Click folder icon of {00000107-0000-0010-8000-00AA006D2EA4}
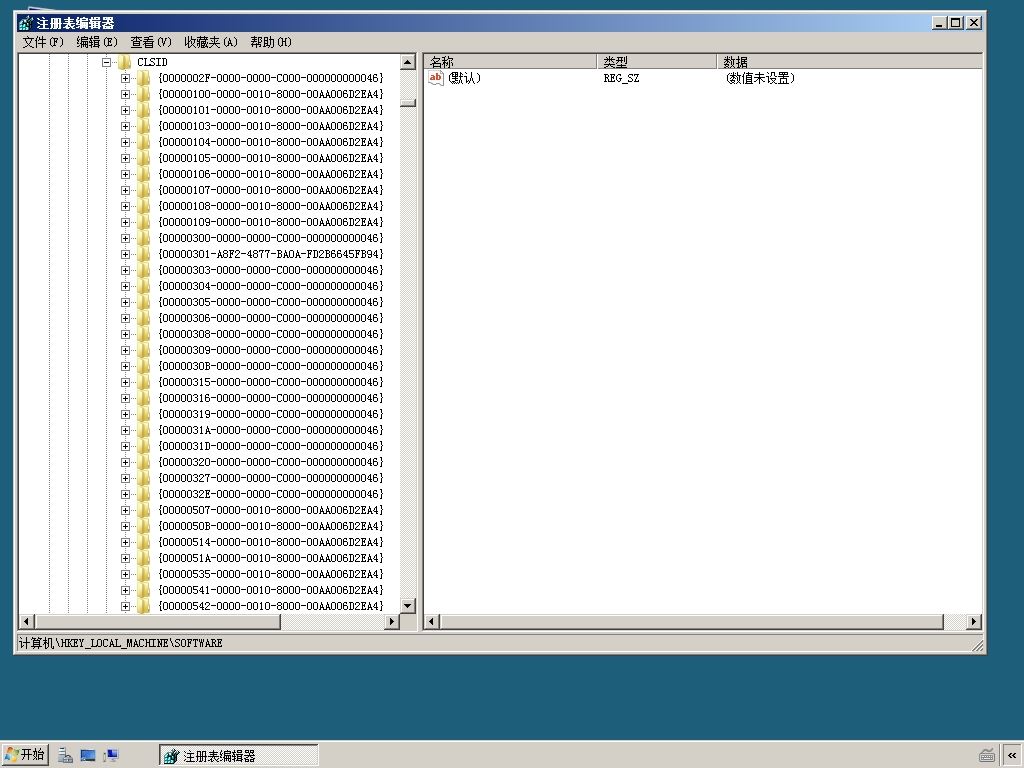The width and height of the screenshot is (1024, 768). point(144,190)
